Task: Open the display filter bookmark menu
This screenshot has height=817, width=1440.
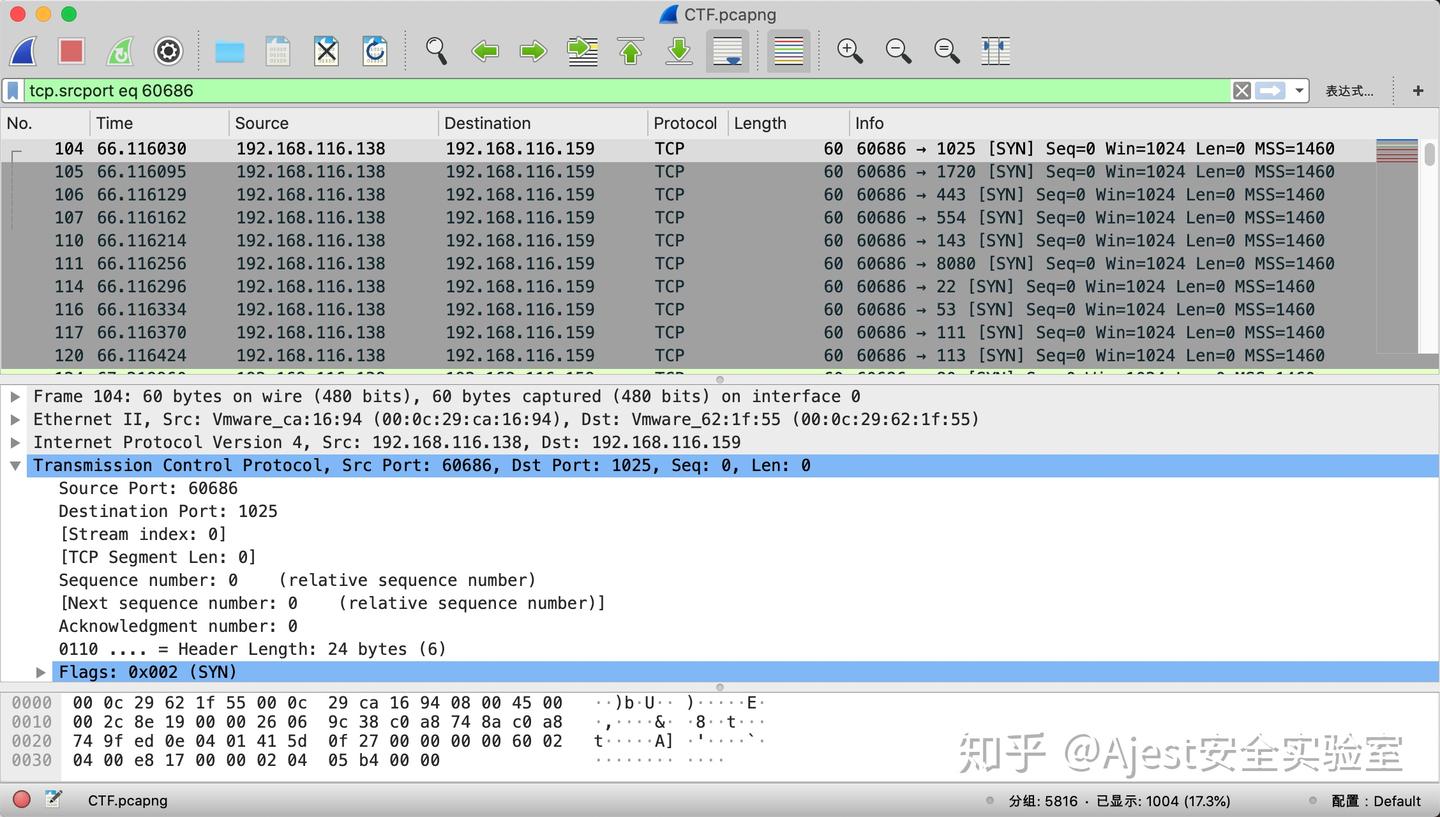Action: click(13, 91)
